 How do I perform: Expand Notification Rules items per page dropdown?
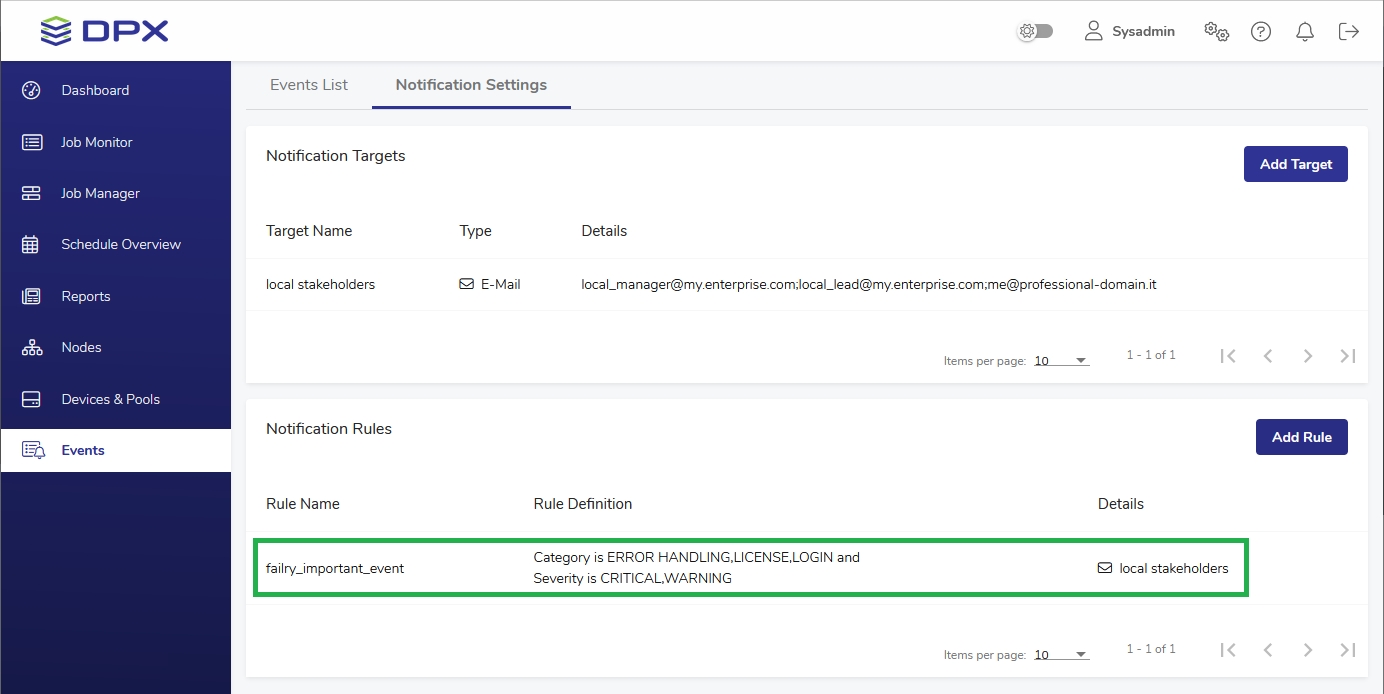click(1061, 655)
